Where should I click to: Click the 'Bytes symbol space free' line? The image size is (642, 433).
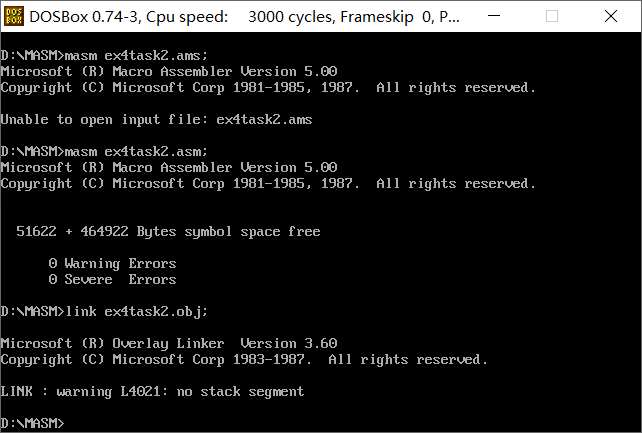click(168, 232)
